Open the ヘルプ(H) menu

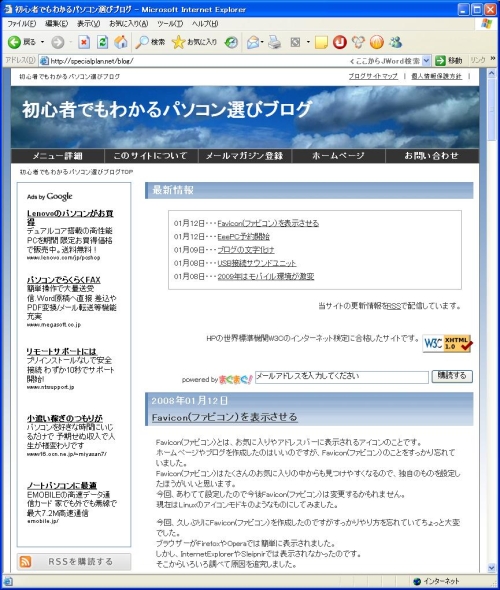tap(205, 24)
